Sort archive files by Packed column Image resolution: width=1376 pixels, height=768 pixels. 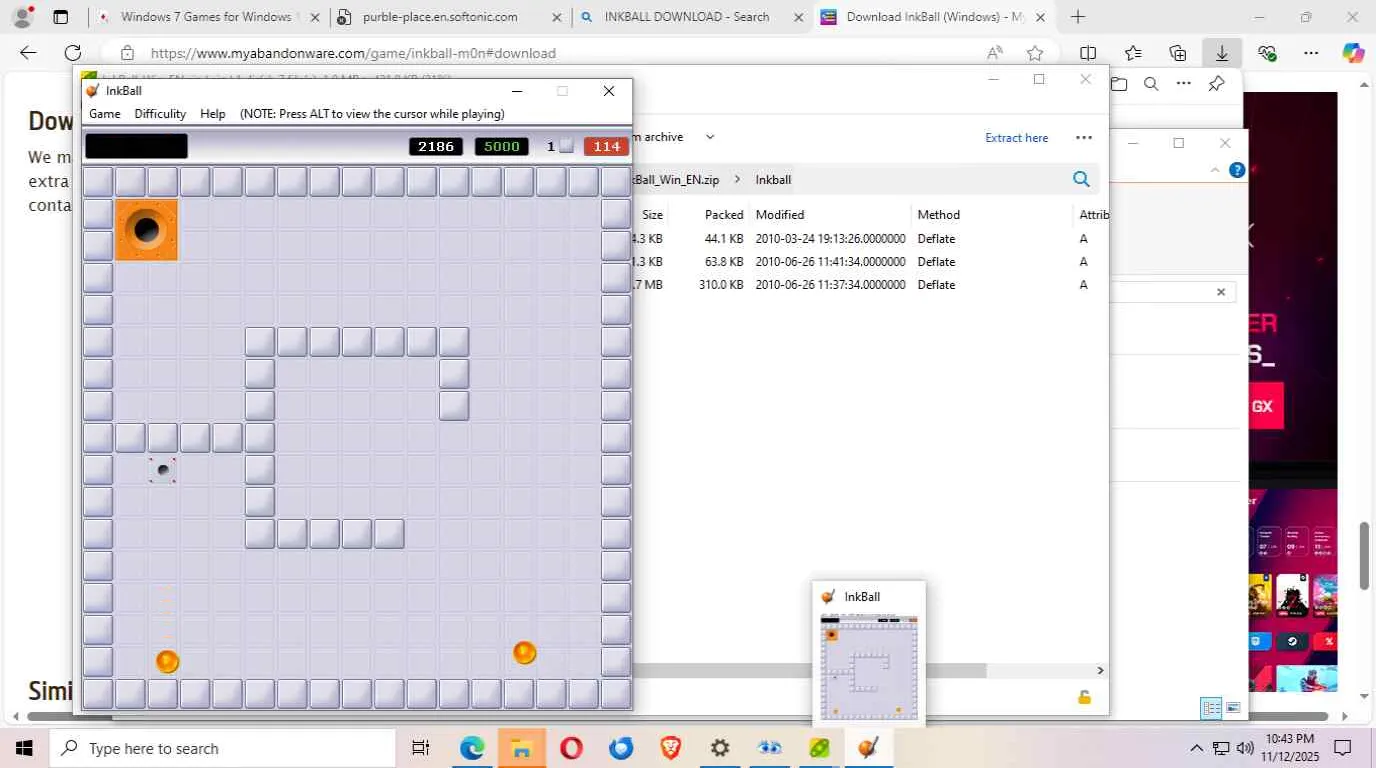point(724,214)
